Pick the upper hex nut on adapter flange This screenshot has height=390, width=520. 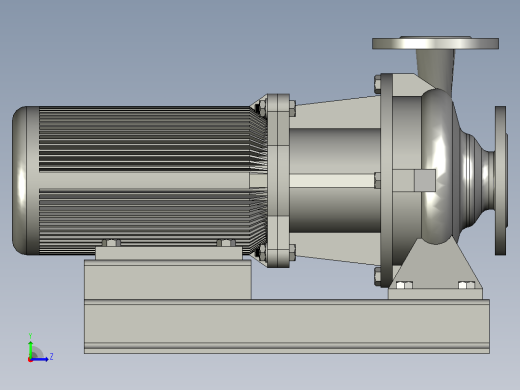coord(292,108)
